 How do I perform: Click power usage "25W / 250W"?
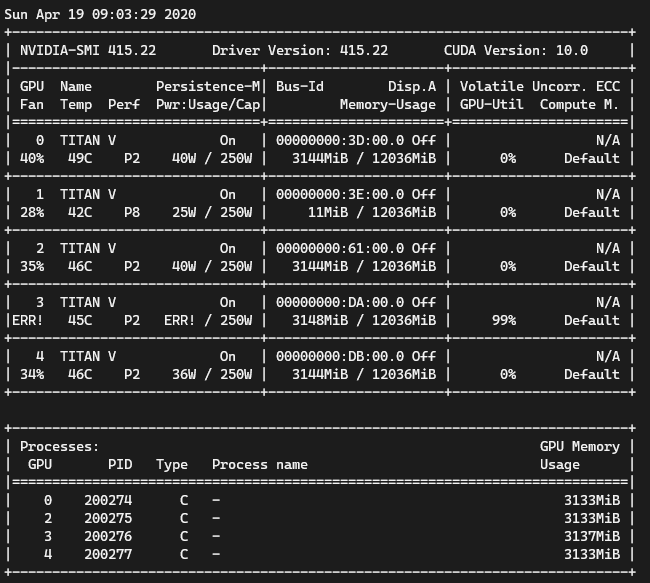212,212
